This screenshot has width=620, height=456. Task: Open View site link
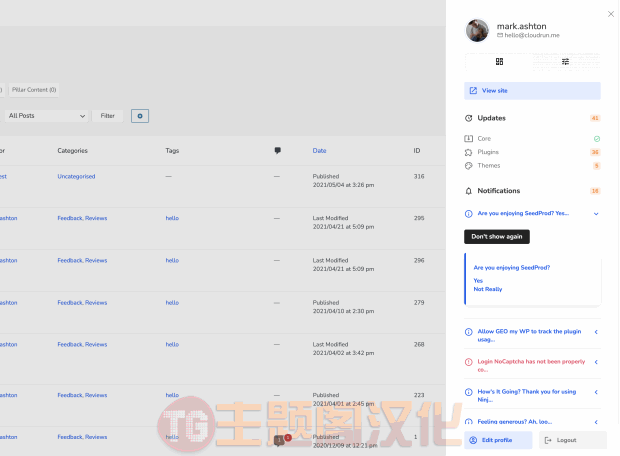click(x=532, y=91)
